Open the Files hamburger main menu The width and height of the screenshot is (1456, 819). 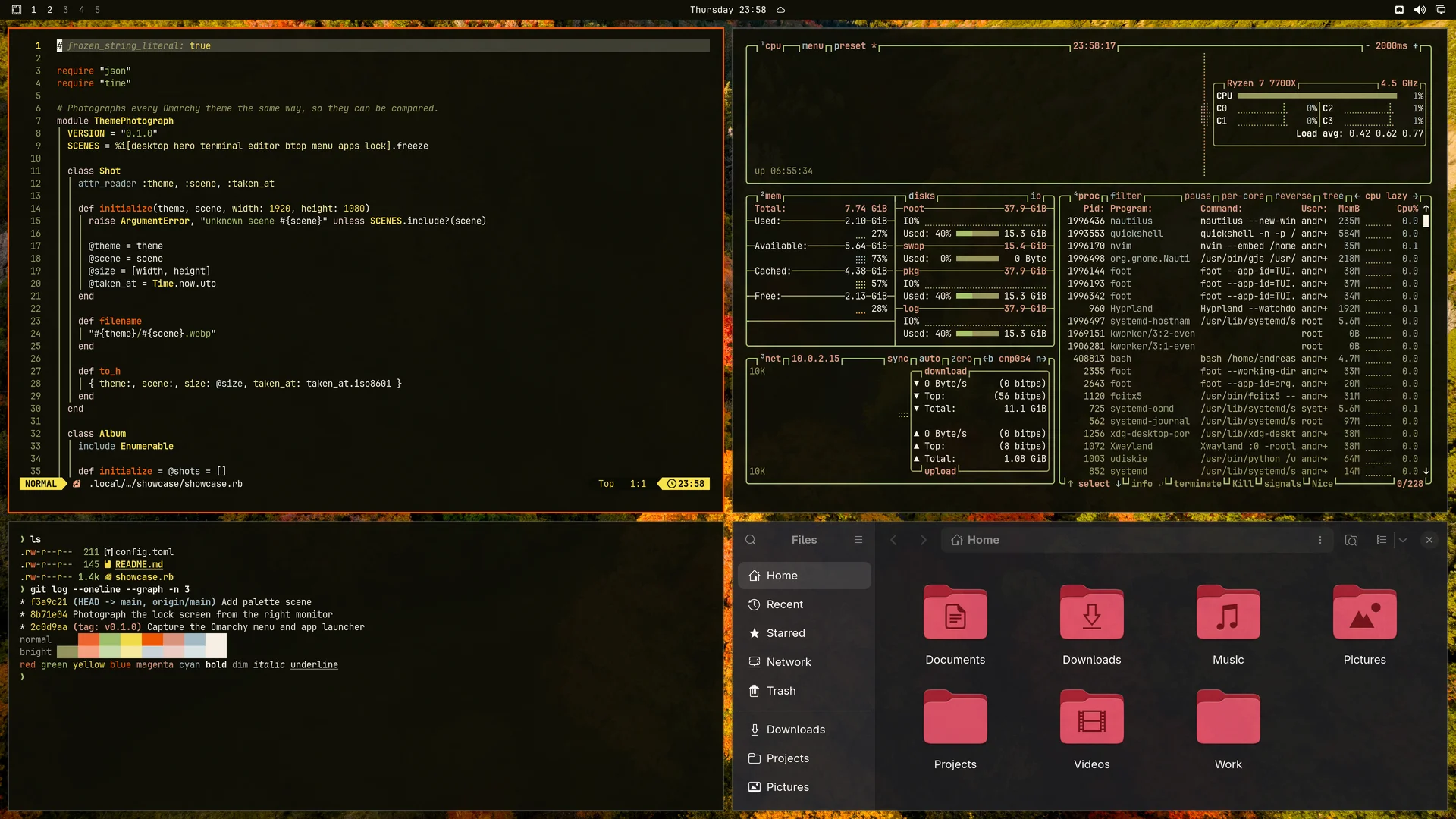pyautogui.click(x=858, y=540)
